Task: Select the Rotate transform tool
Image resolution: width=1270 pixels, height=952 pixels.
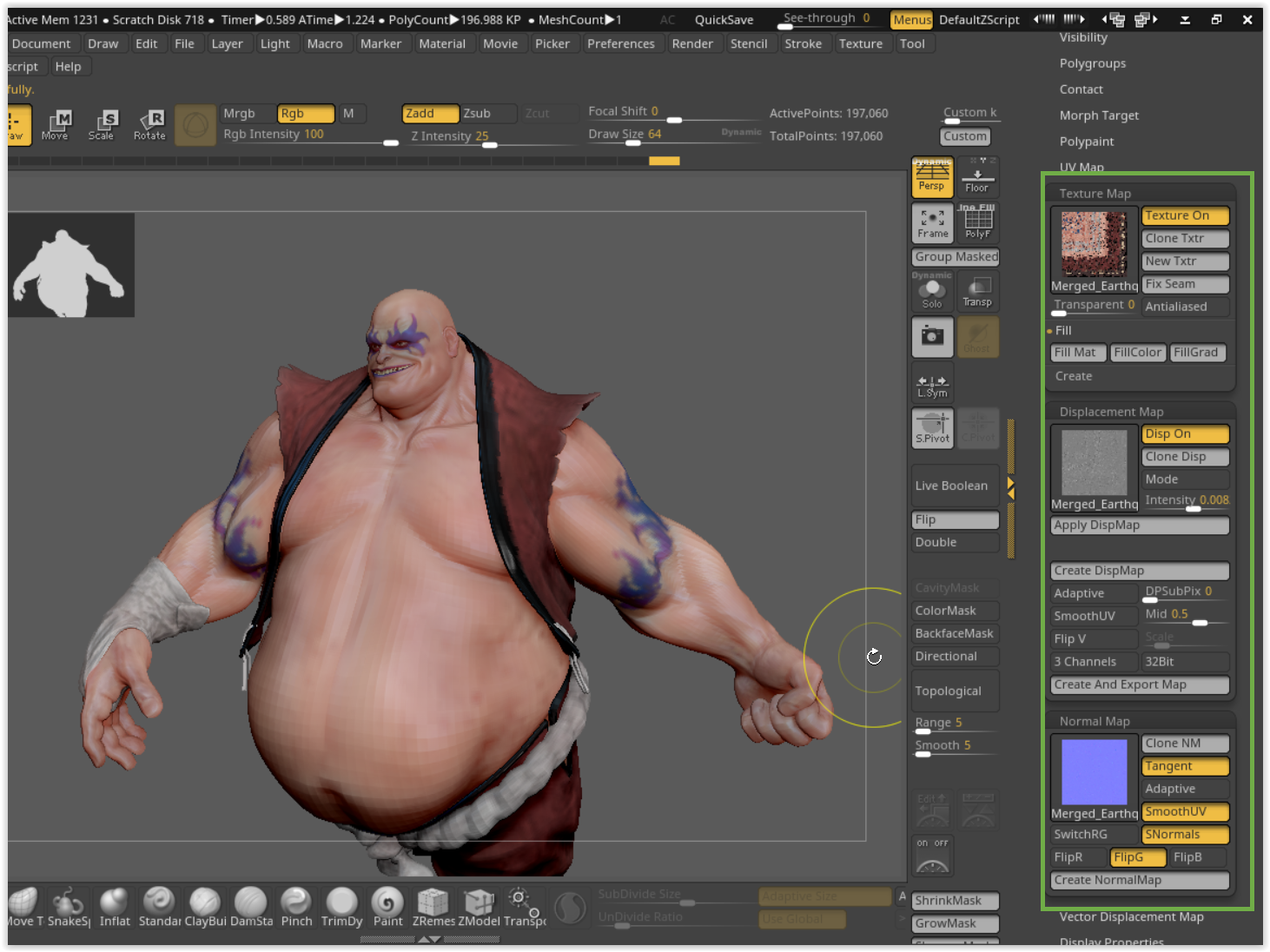Action: coord(149,125)
